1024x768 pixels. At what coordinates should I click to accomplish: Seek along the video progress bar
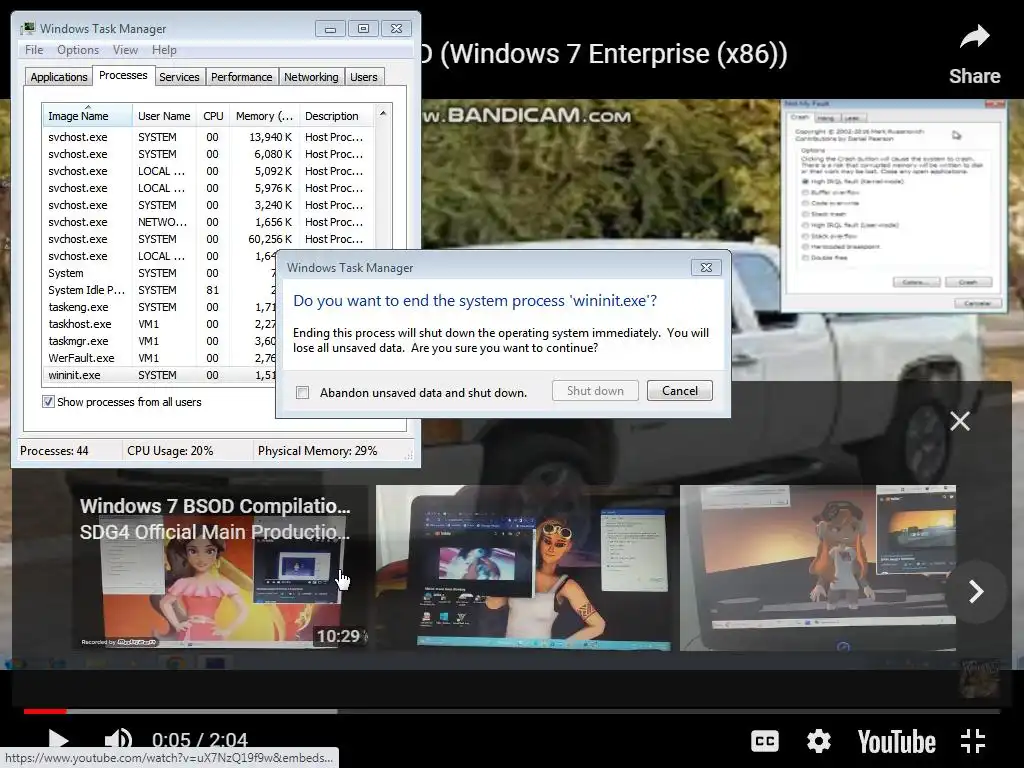(511, 711)
